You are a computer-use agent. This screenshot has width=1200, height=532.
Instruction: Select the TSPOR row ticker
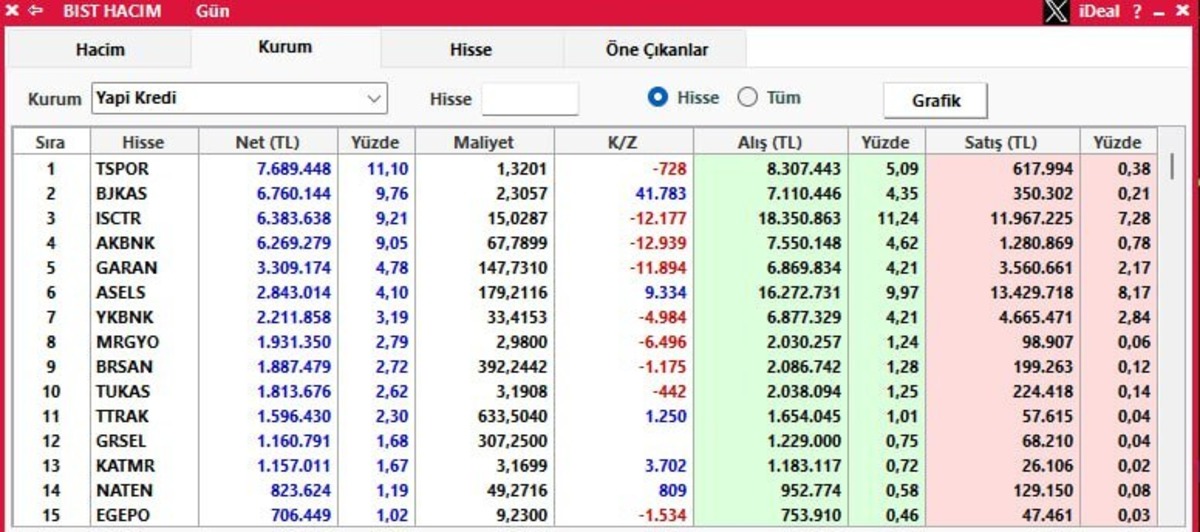coord(122,169)
